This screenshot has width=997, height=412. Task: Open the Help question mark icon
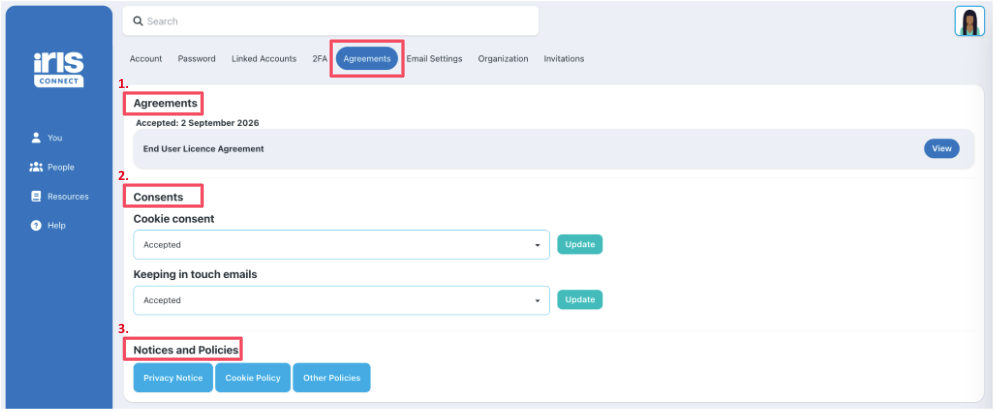point(36,226)
